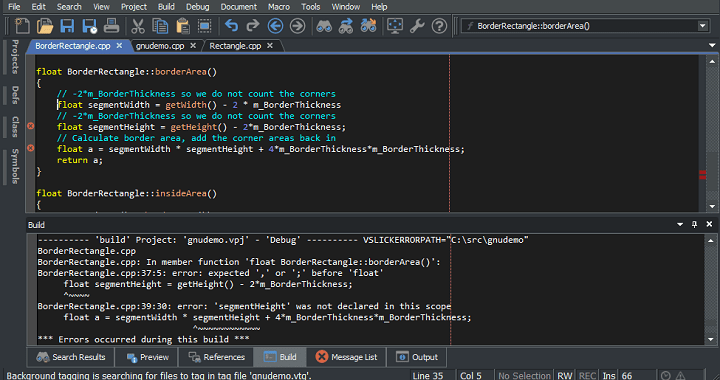The image size is (720, 380).
Task: Click the Open File folder icon
Action: (x=45, y=26)
